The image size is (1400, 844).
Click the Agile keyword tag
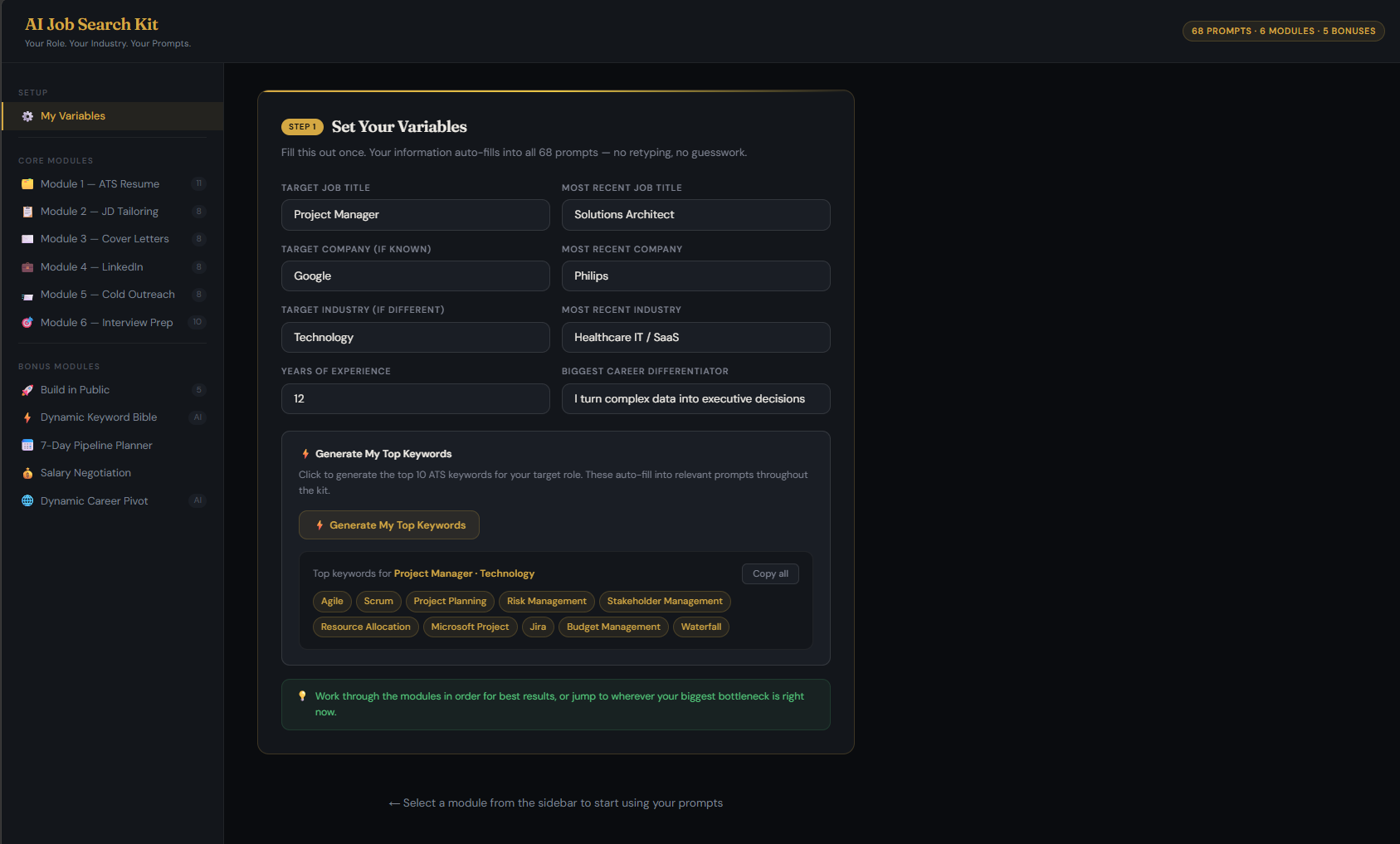pyautogui.click(x=332, y=602)
